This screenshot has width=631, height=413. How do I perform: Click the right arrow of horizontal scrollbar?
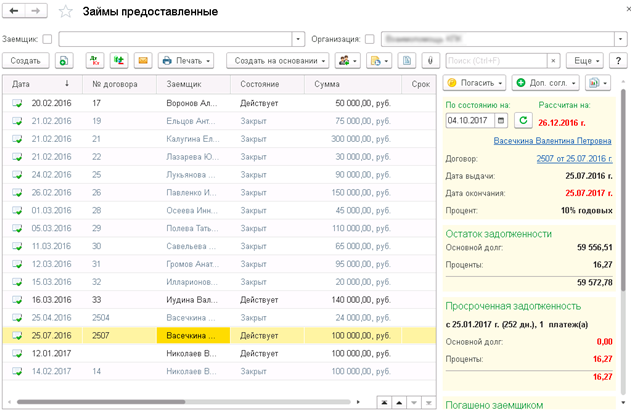pos(358,402)
